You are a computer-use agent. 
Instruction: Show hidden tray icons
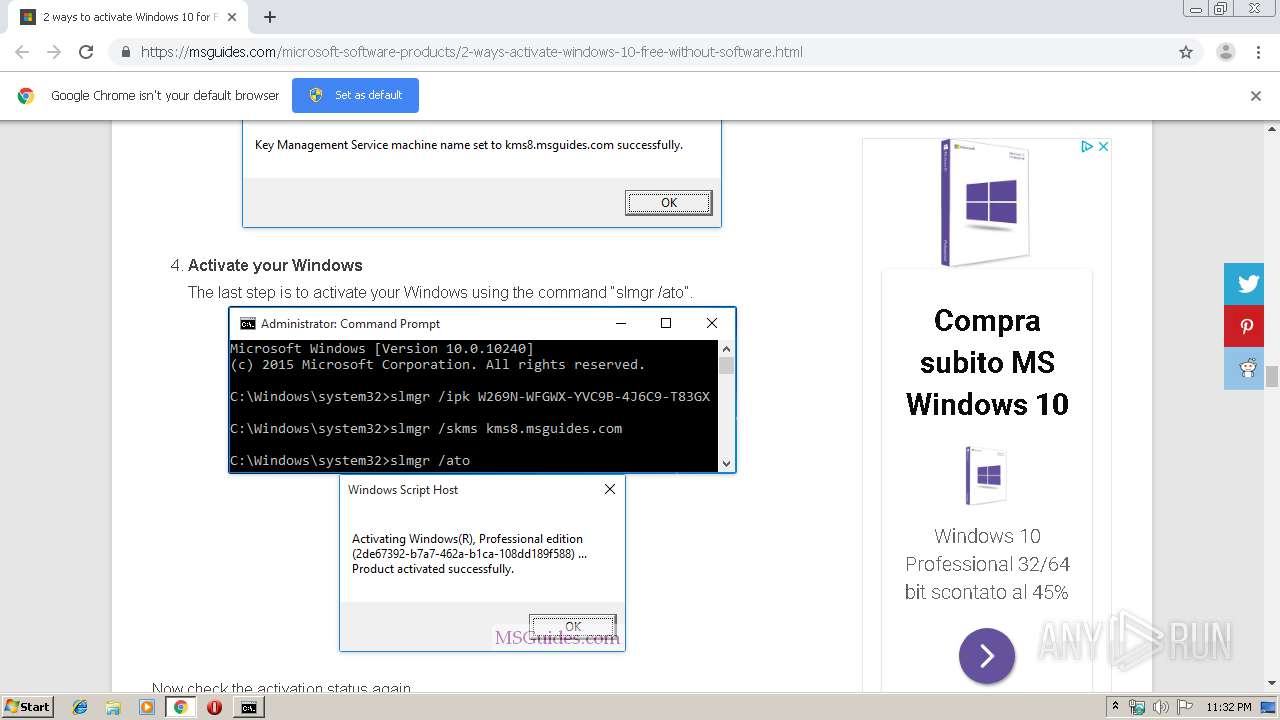pos(1115,707)
